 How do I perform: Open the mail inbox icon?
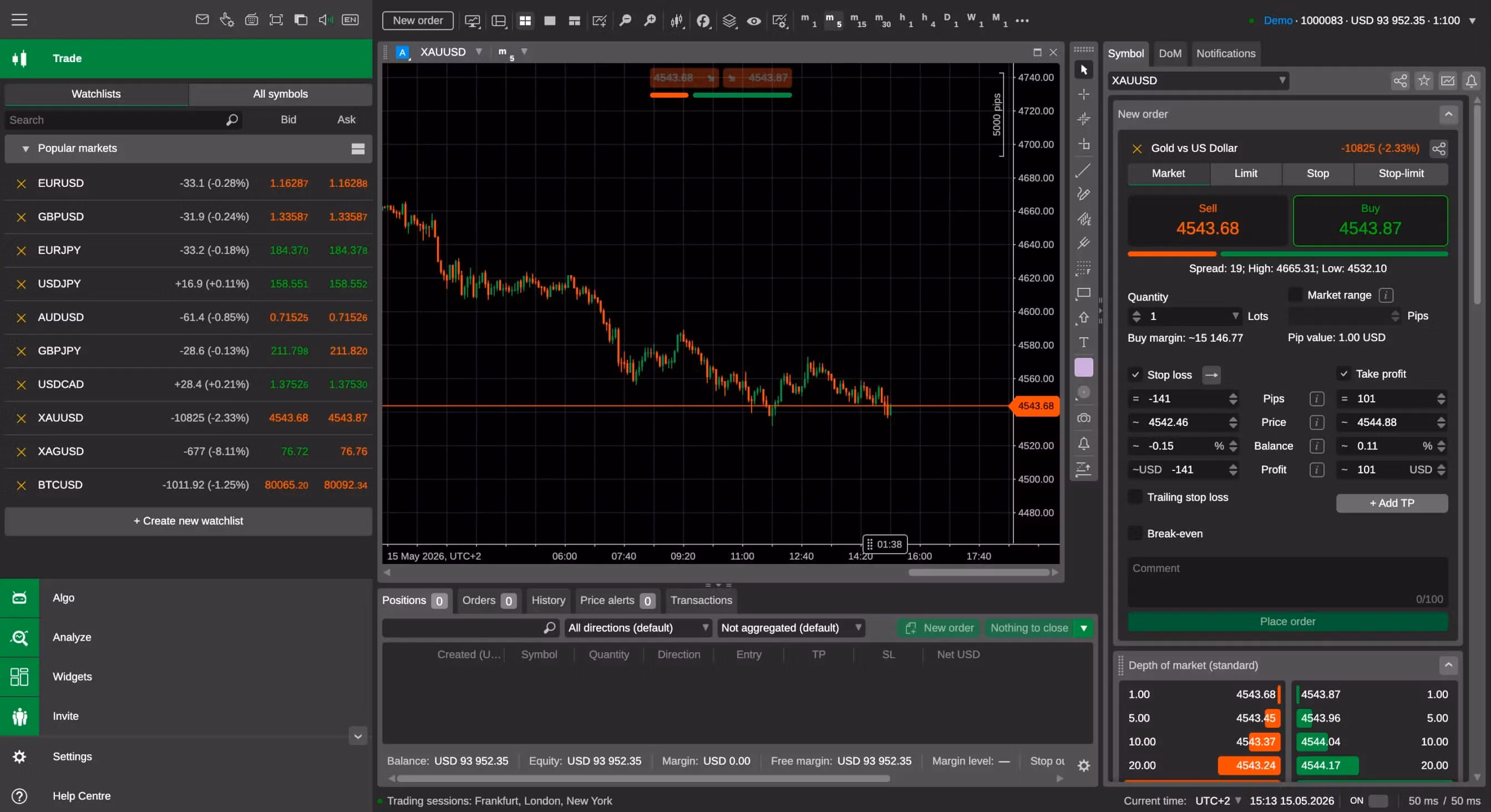coord(202,19)
